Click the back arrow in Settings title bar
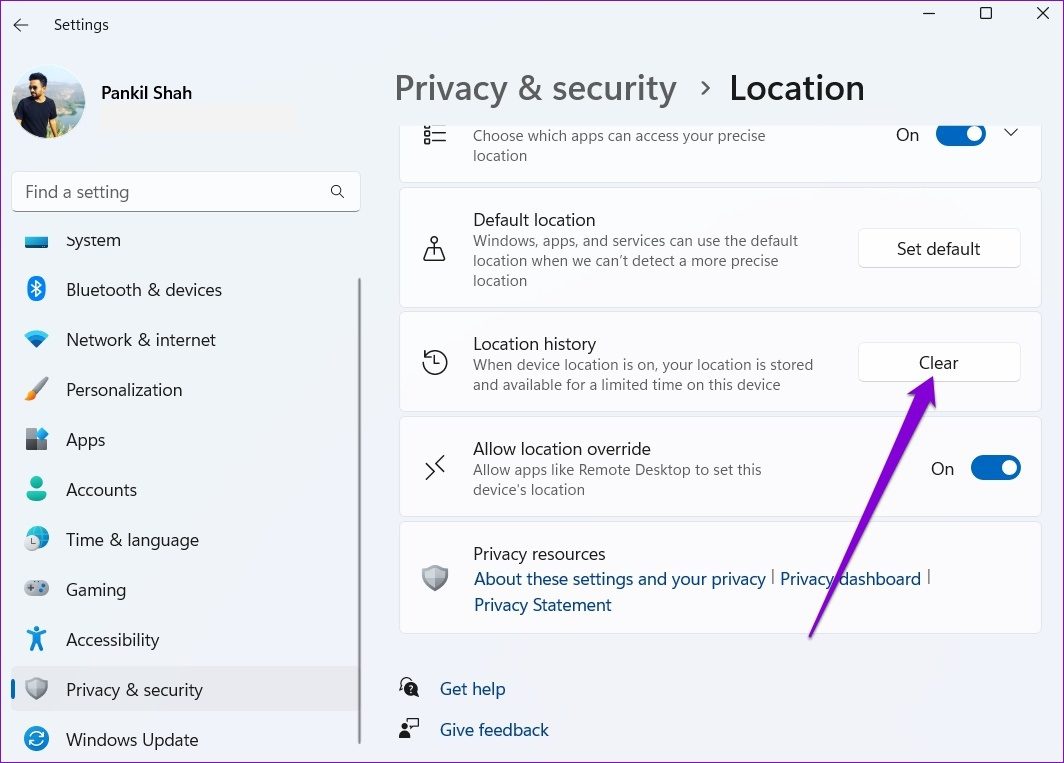 click(x=21, y=25)
